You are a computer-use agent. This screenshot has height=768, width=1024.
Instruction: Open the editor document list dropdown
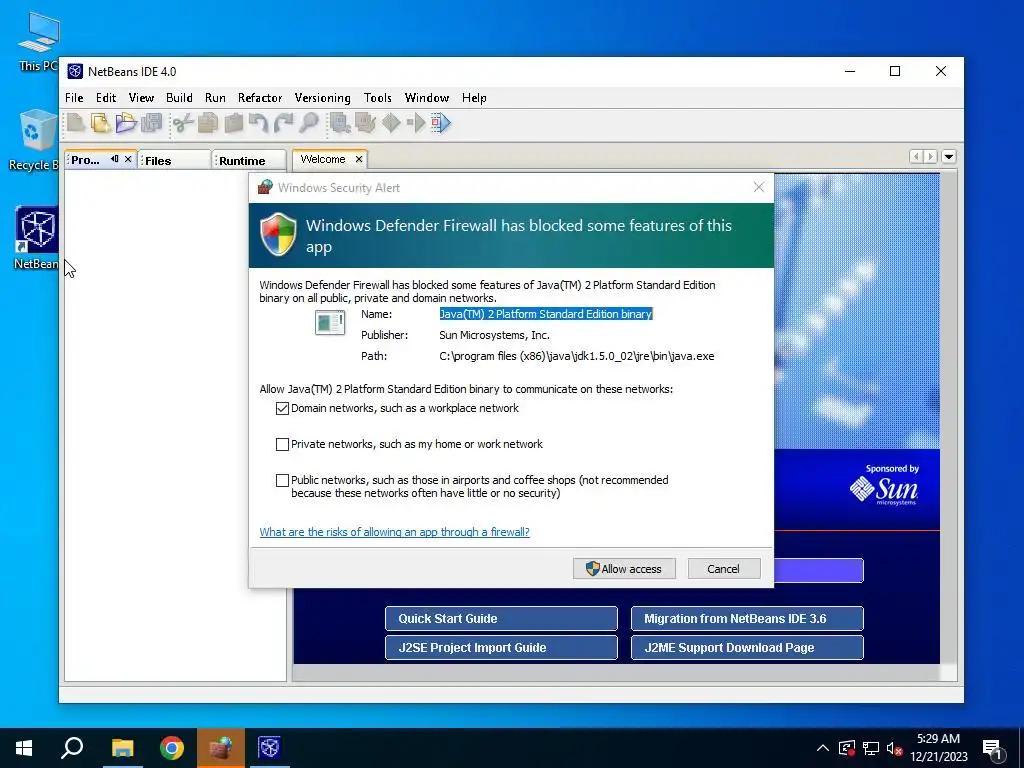tap(949, 157)
